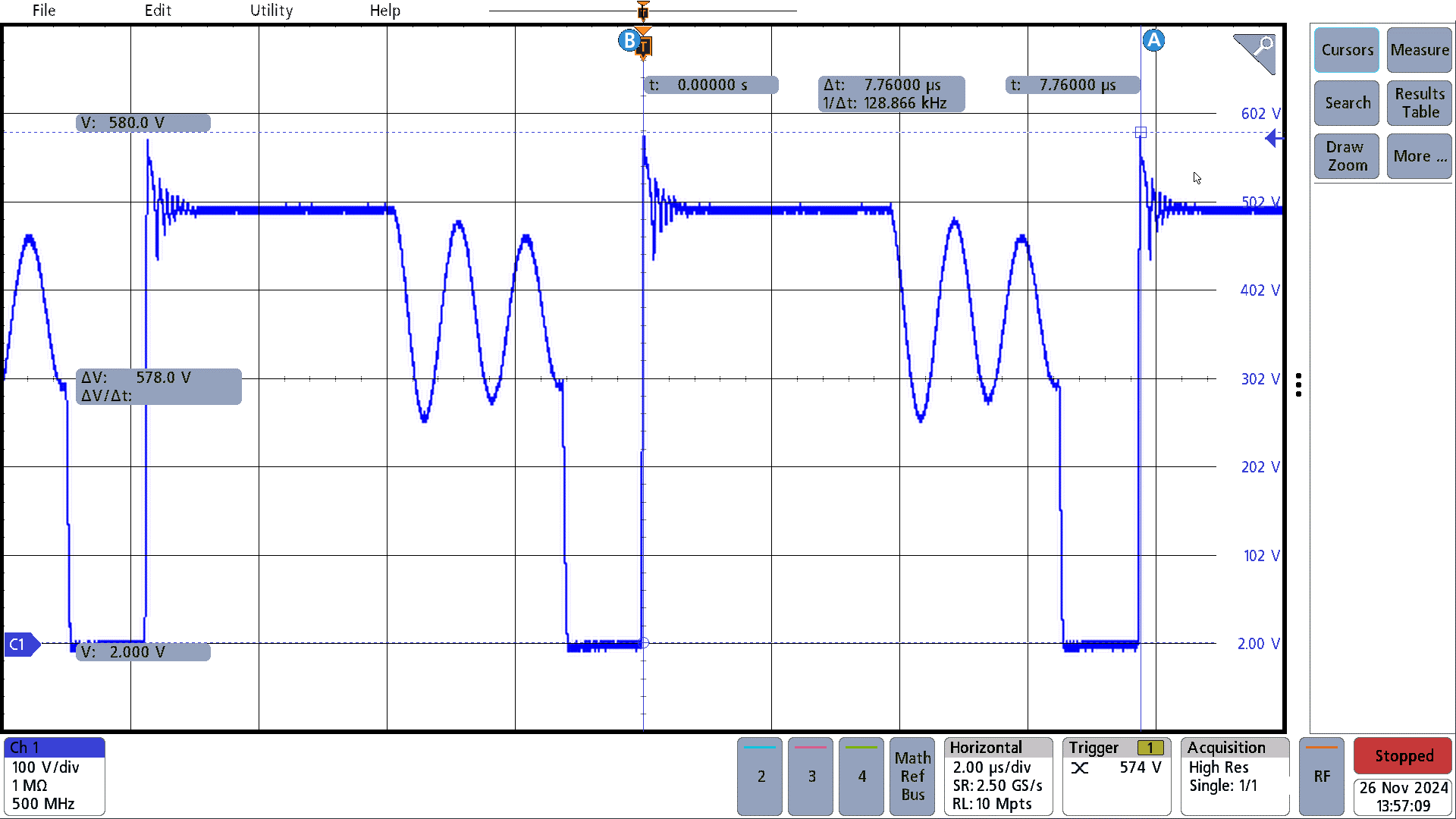The height and width of the screenshot is (819, 1456).
Task: Open the Search function panel
Action: [1347, 103]
